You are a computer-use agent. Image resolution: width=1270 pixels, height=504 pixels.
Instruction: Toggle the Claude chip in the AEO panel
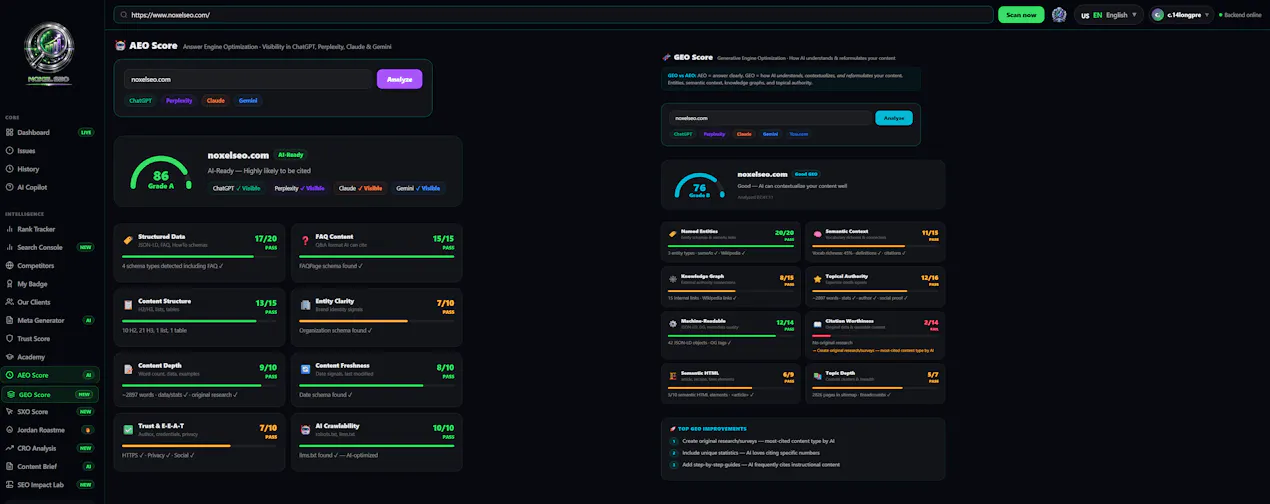(215, 100)
